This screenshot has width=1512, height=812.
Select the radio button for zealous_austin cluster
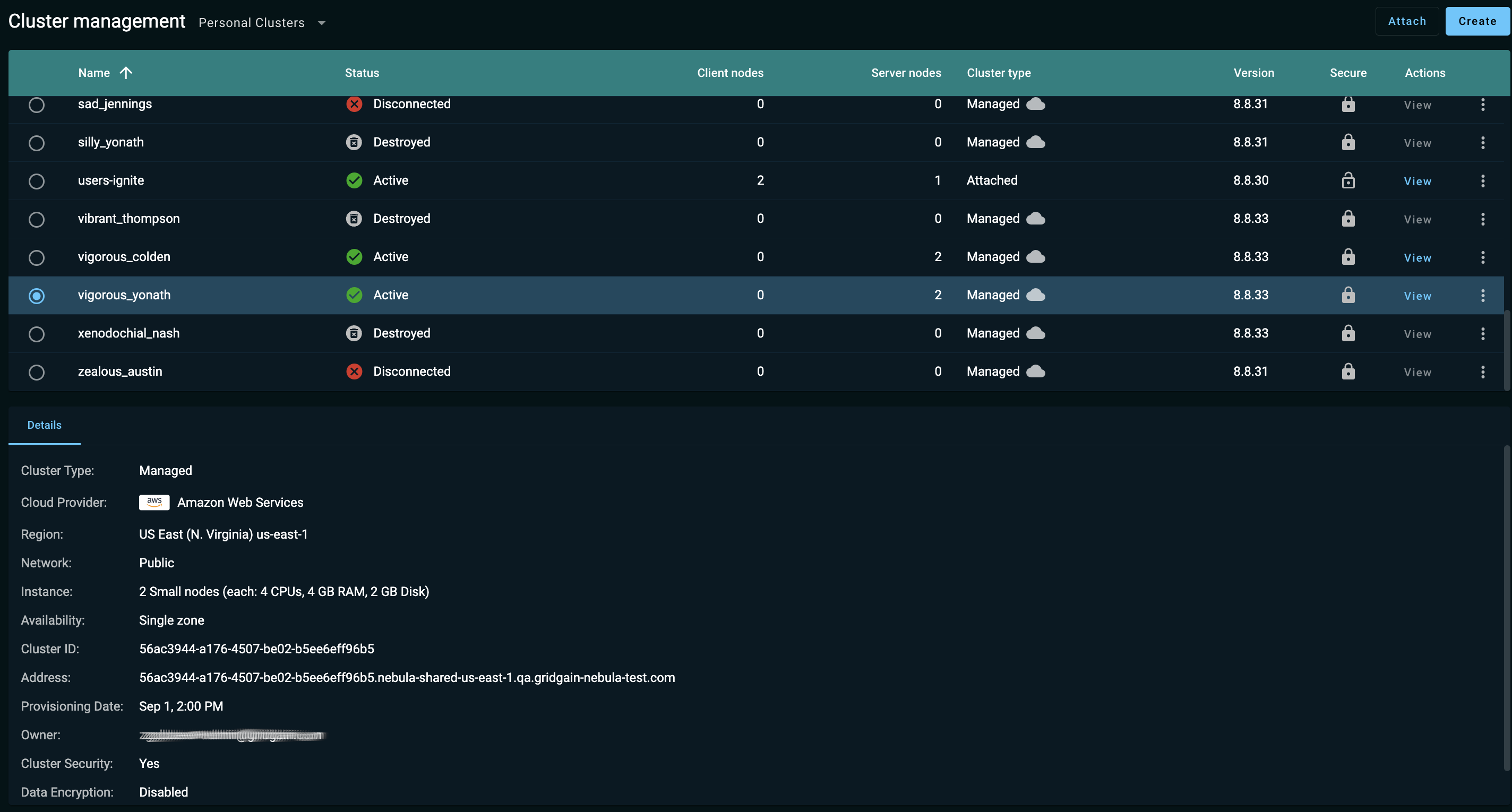point(36,371)
